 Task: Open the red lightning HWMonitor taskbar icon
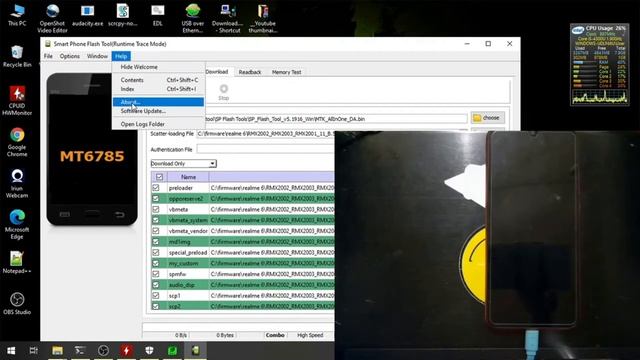pyautogui.click(x=126, y=351)
